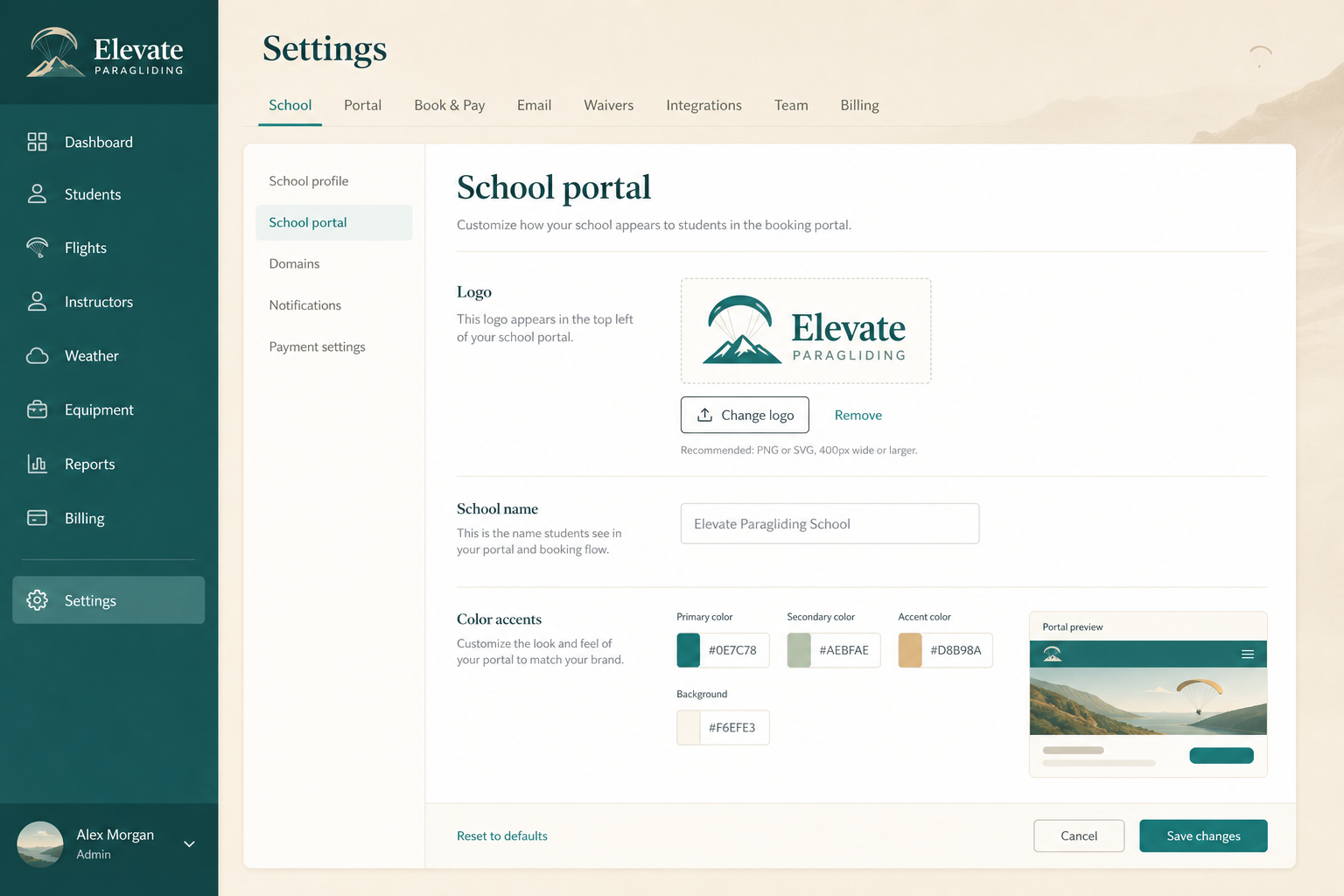Expand the Alex Morgan account chevron

coord(189,844)
